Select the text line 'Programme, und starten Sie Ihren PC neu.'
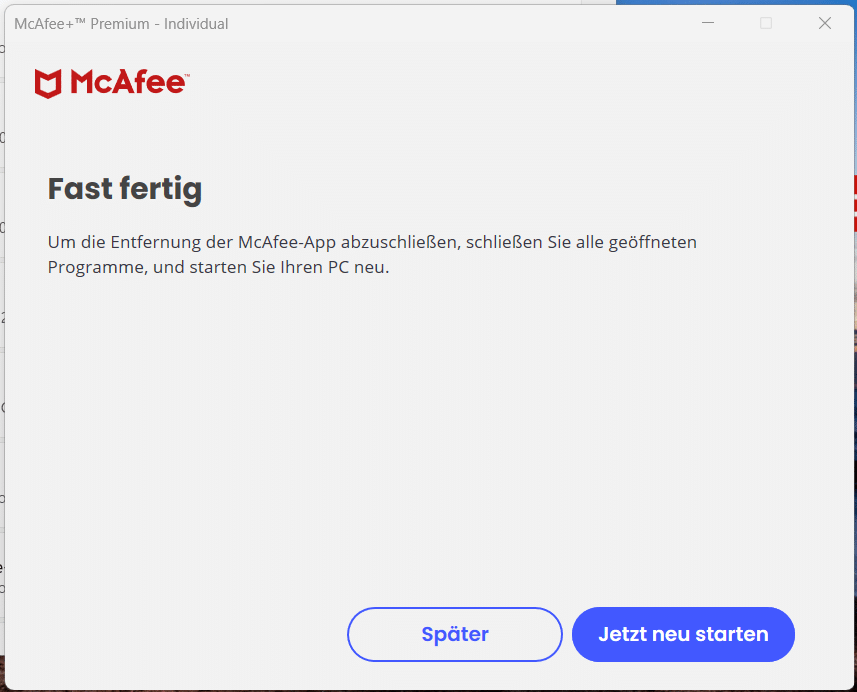857x692 pixels. tap(219, 267)
